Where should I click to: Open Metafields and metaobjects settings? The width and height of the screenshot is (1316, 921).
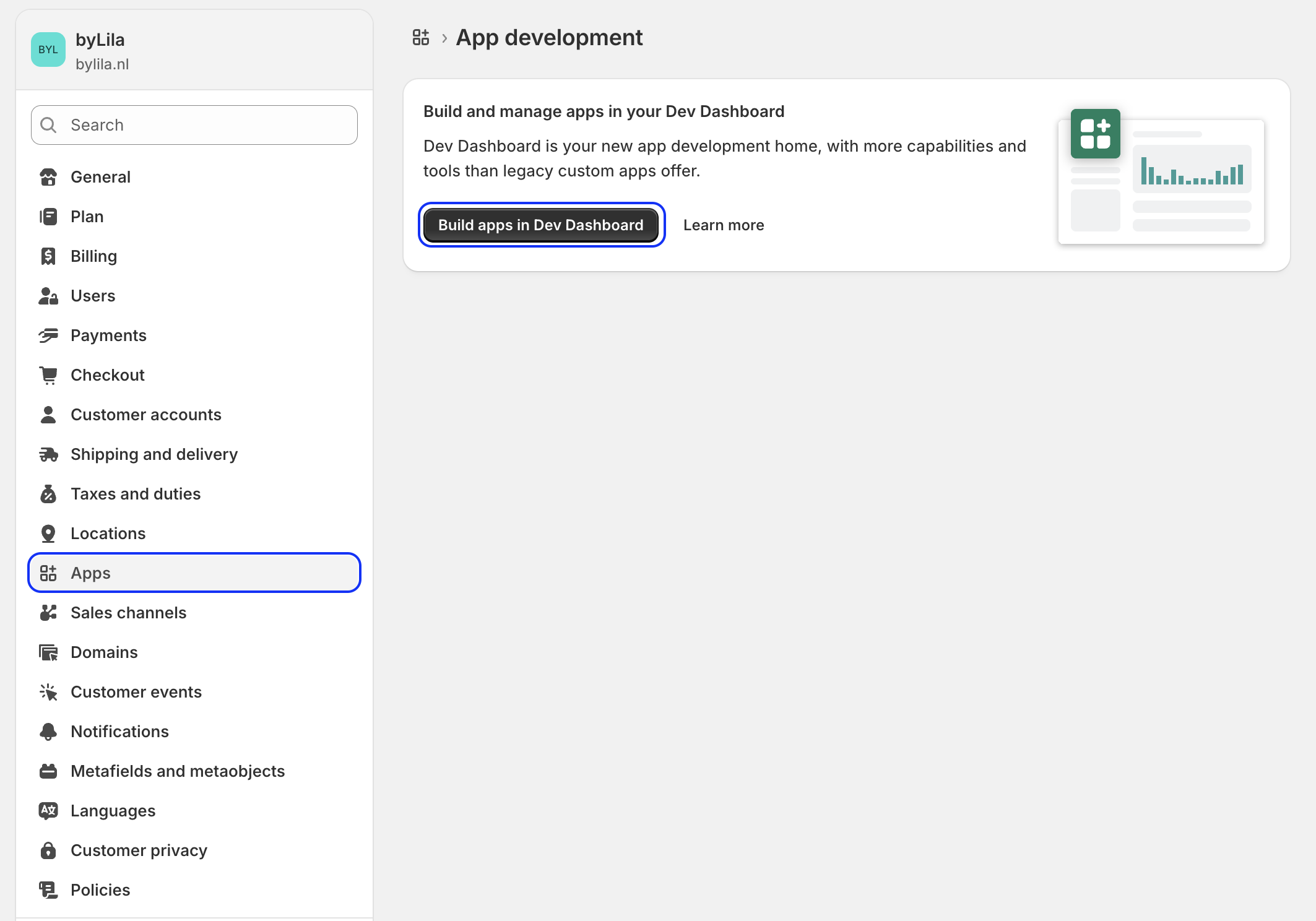click(x=178, y=771)
